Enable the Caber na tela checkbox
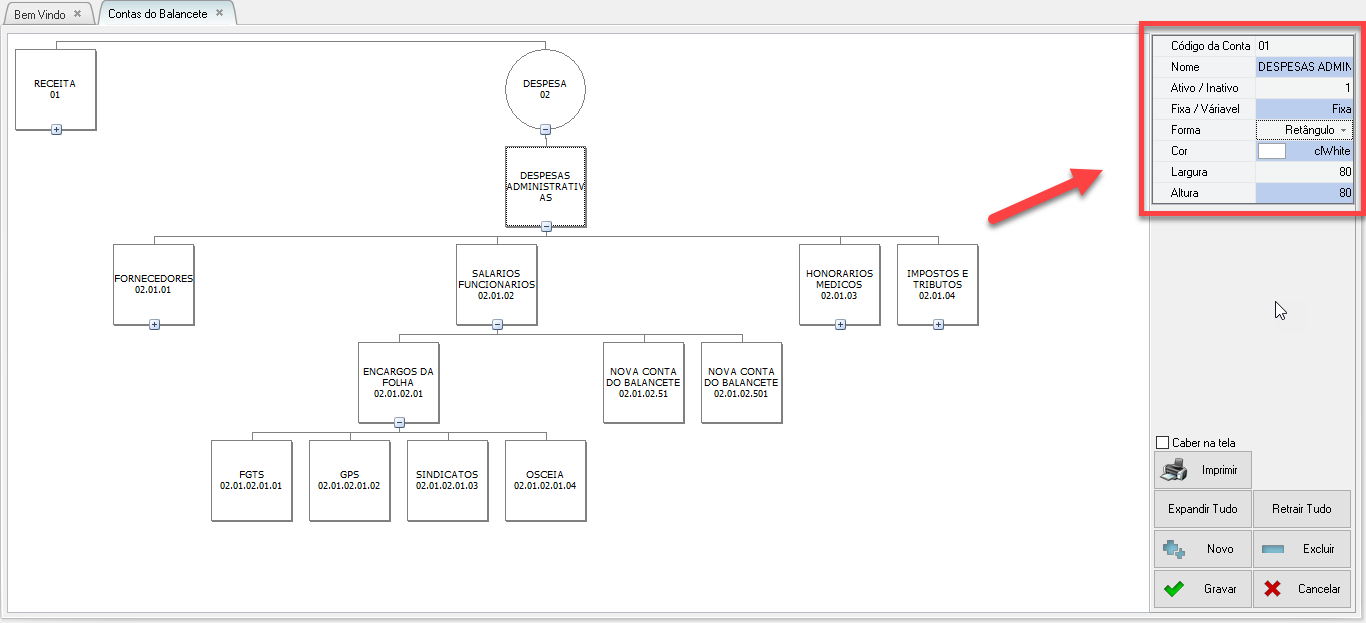This screenshot has height=623, width=1366. (x=1162, y=443)
